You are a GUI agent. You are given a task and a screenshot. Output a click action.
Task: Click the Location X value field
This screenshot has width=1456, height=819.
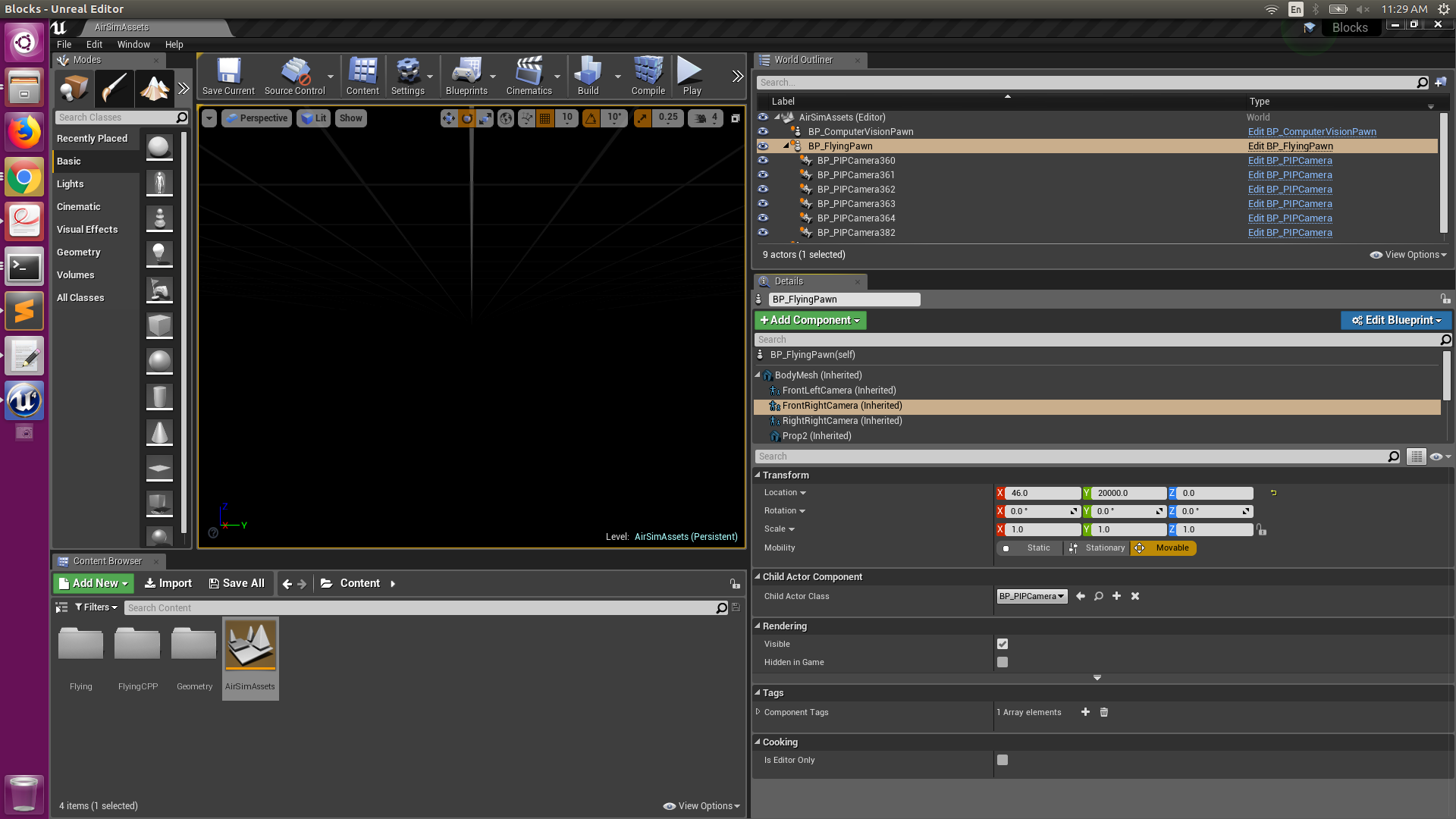1042,493
